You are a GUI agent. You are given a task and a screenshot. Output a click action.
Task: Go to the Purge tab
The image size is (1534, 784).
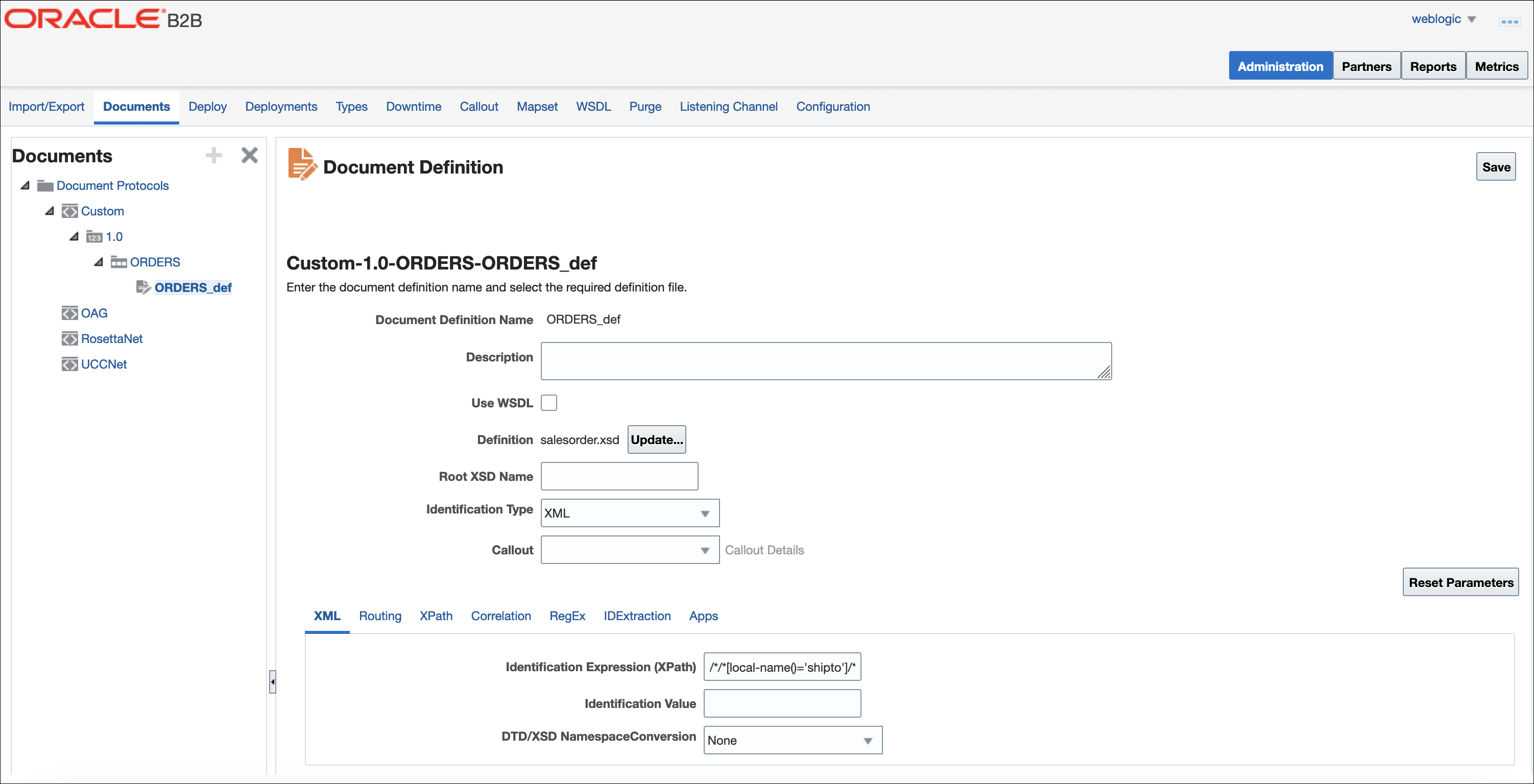[x=645, y=107]
